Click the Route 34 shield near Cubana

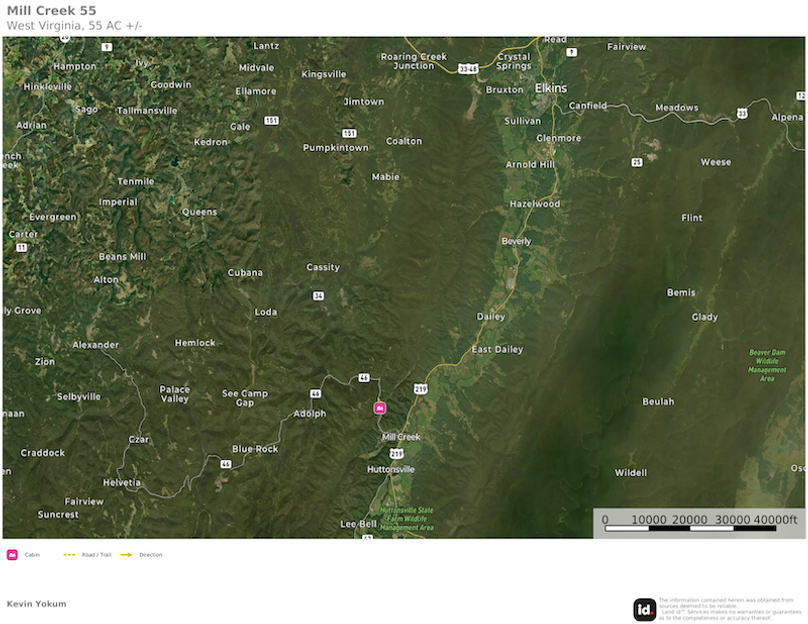click(318, 295)
